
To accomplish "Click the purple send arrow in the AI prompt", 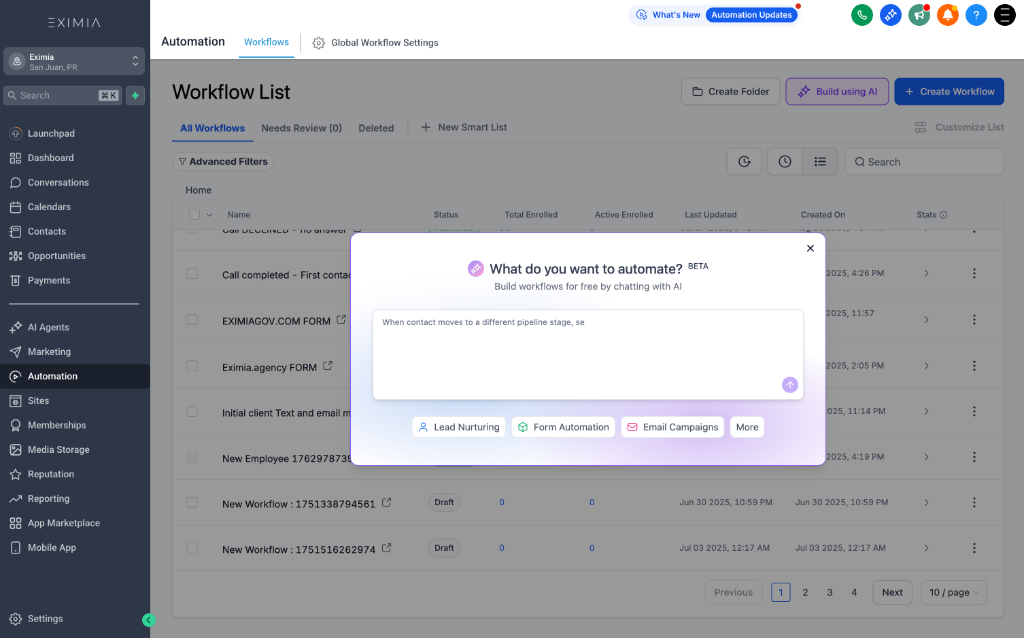I will tap(789, 385).
